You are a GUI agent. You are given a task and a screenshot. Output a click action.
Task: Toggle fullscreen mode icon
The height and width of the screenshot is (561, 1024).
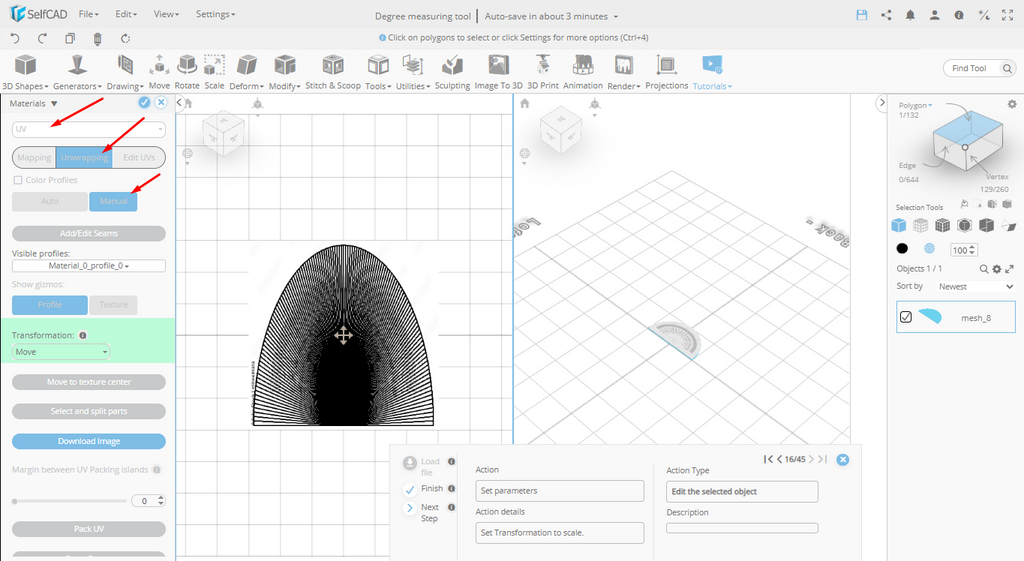[x=1008, y=15]
